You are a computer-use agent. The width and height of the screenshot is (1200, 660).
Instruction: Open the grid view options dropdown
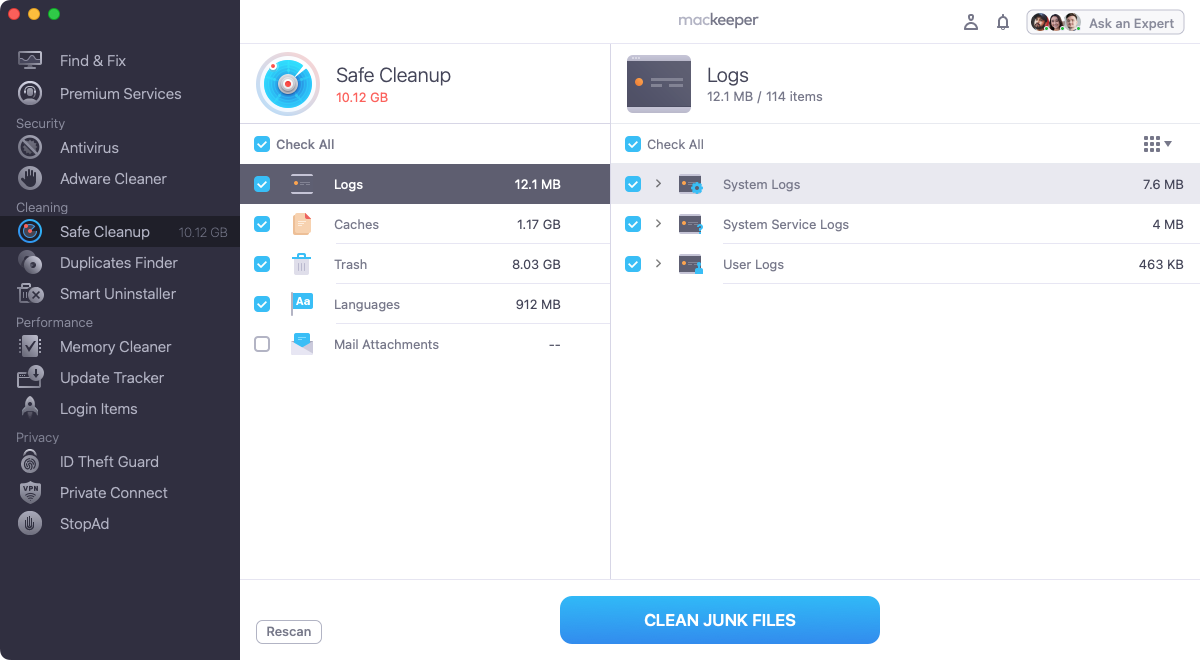(x=1158, y=144)
